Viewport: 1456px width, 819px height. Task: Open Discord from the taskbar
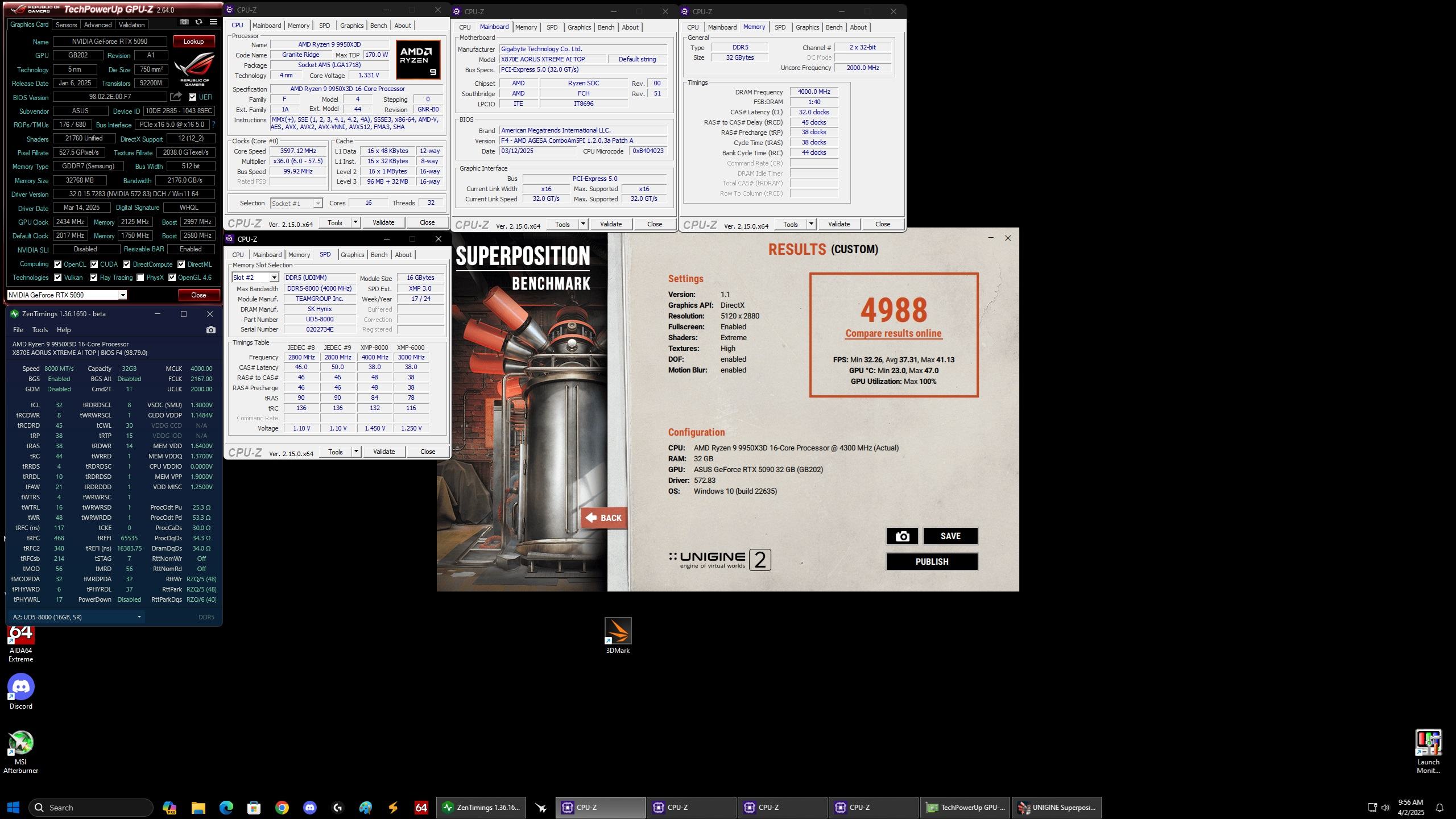(309, 807)
